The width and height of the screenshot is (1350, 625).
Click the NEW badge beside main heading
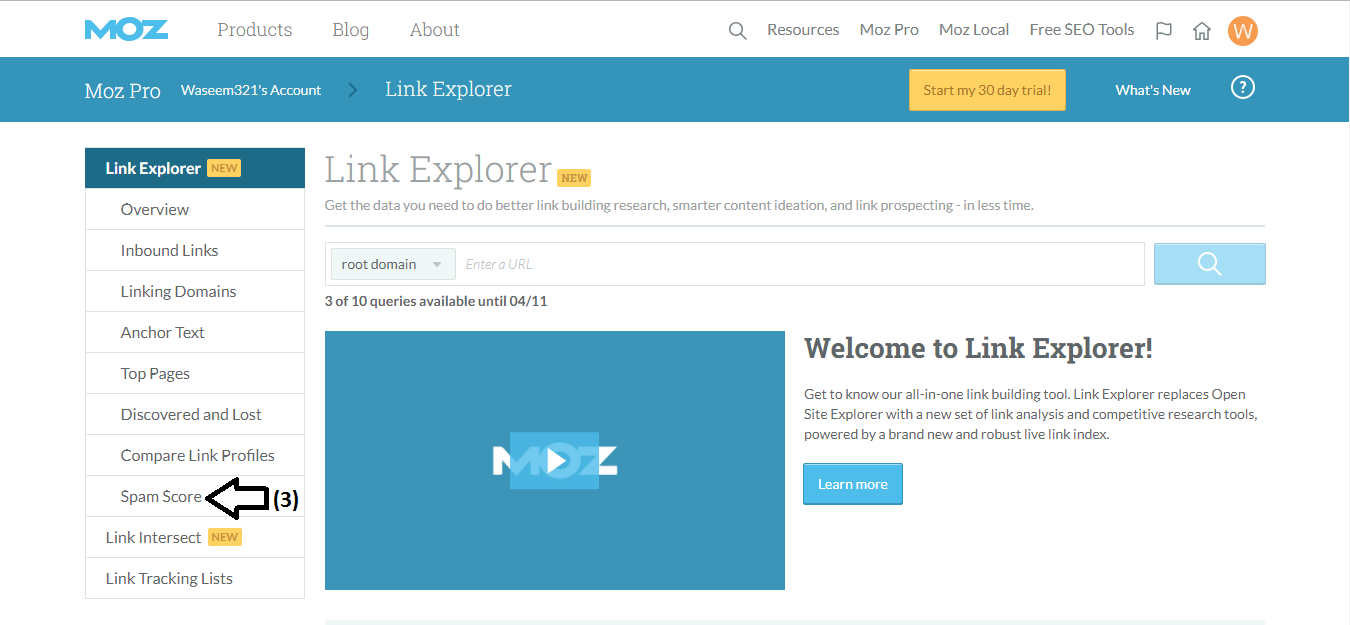(x=574, y=178)
